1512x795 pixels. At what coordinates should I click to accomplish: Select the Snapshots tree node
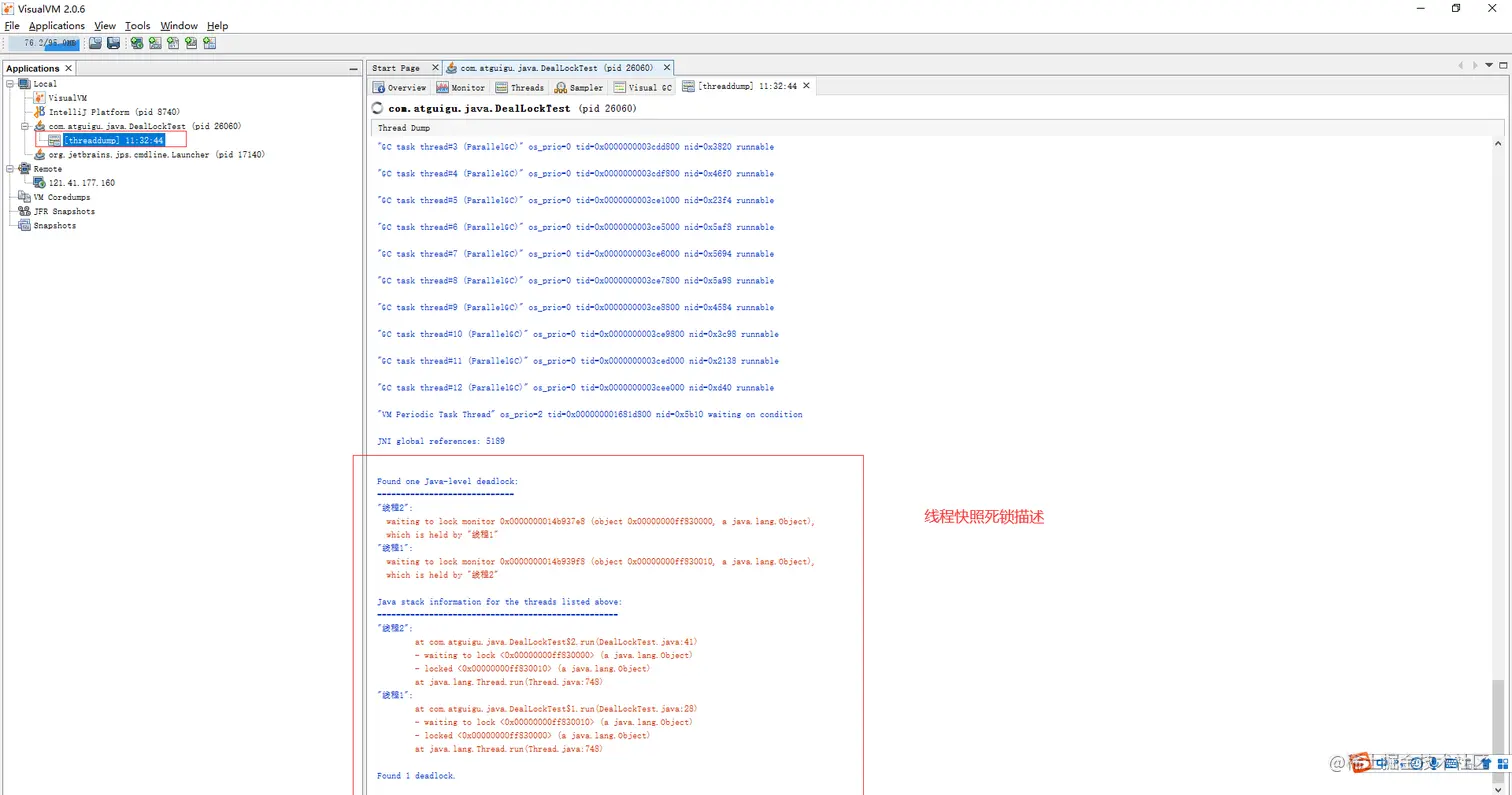coord(55,225)
